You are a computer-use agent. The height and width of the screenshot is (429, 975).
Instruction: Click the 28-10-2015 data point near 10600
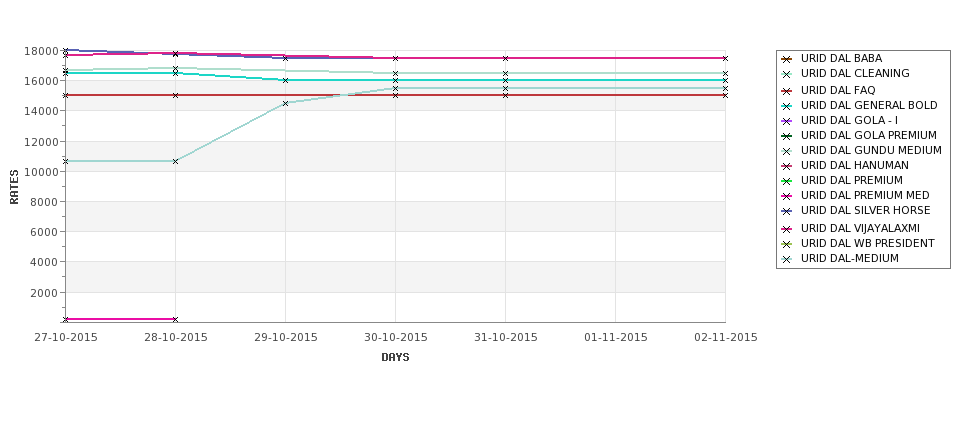[x=175, y=162]
